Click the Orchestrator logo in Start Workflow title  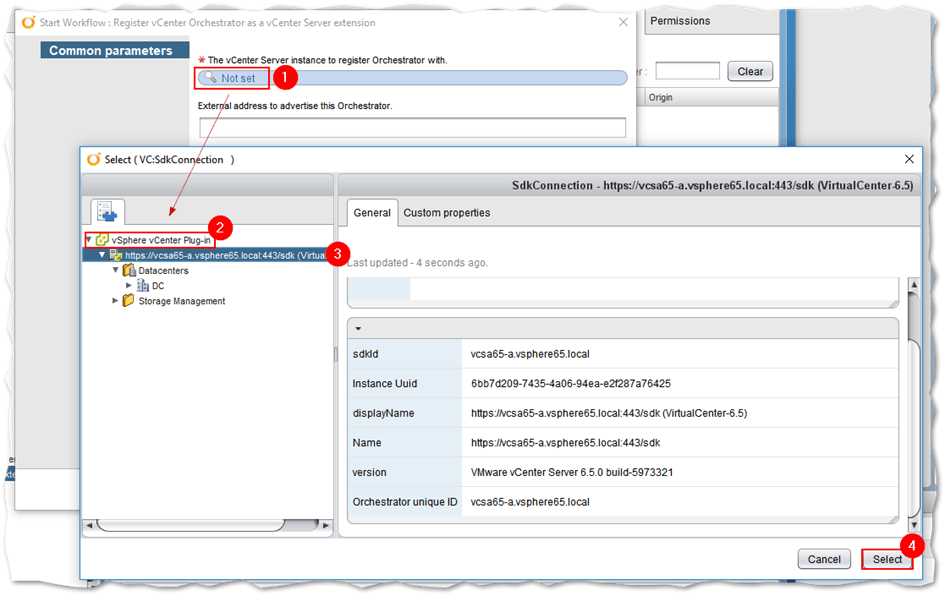click(28, 22)
